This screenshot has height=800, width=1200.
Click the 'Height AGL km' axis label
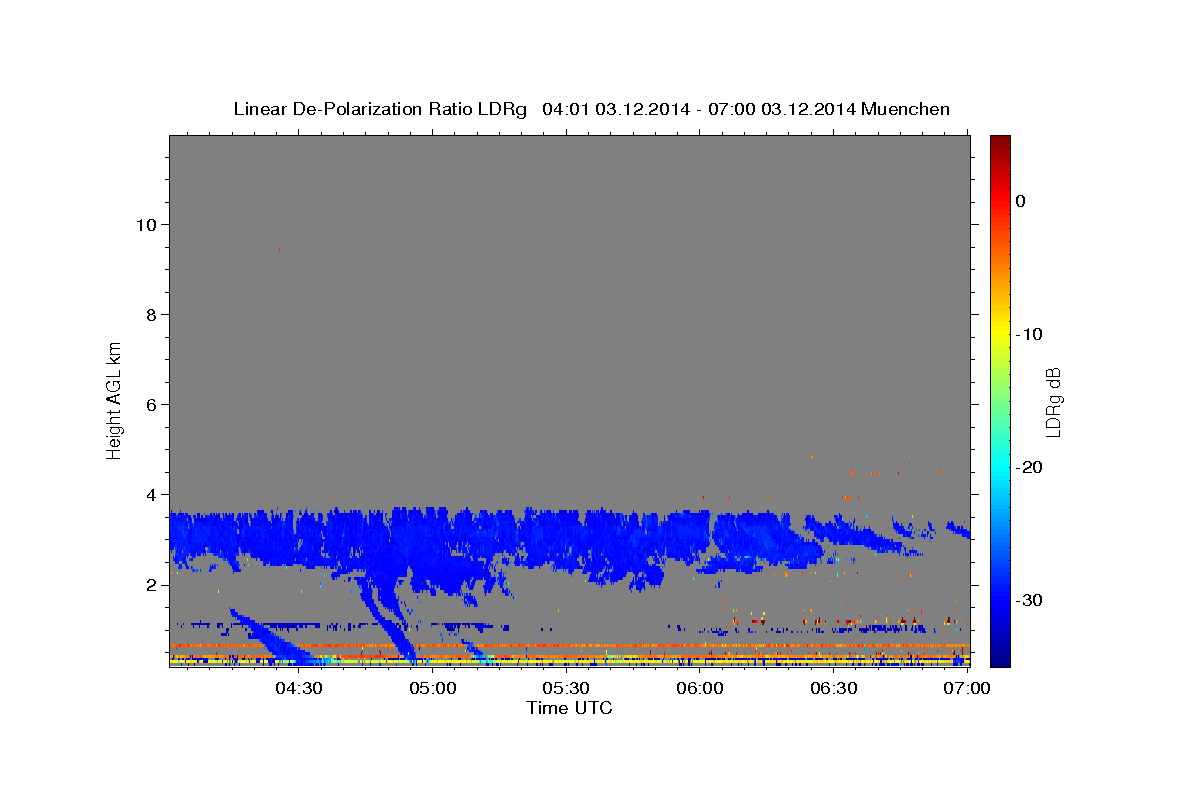tap(114, 399)
